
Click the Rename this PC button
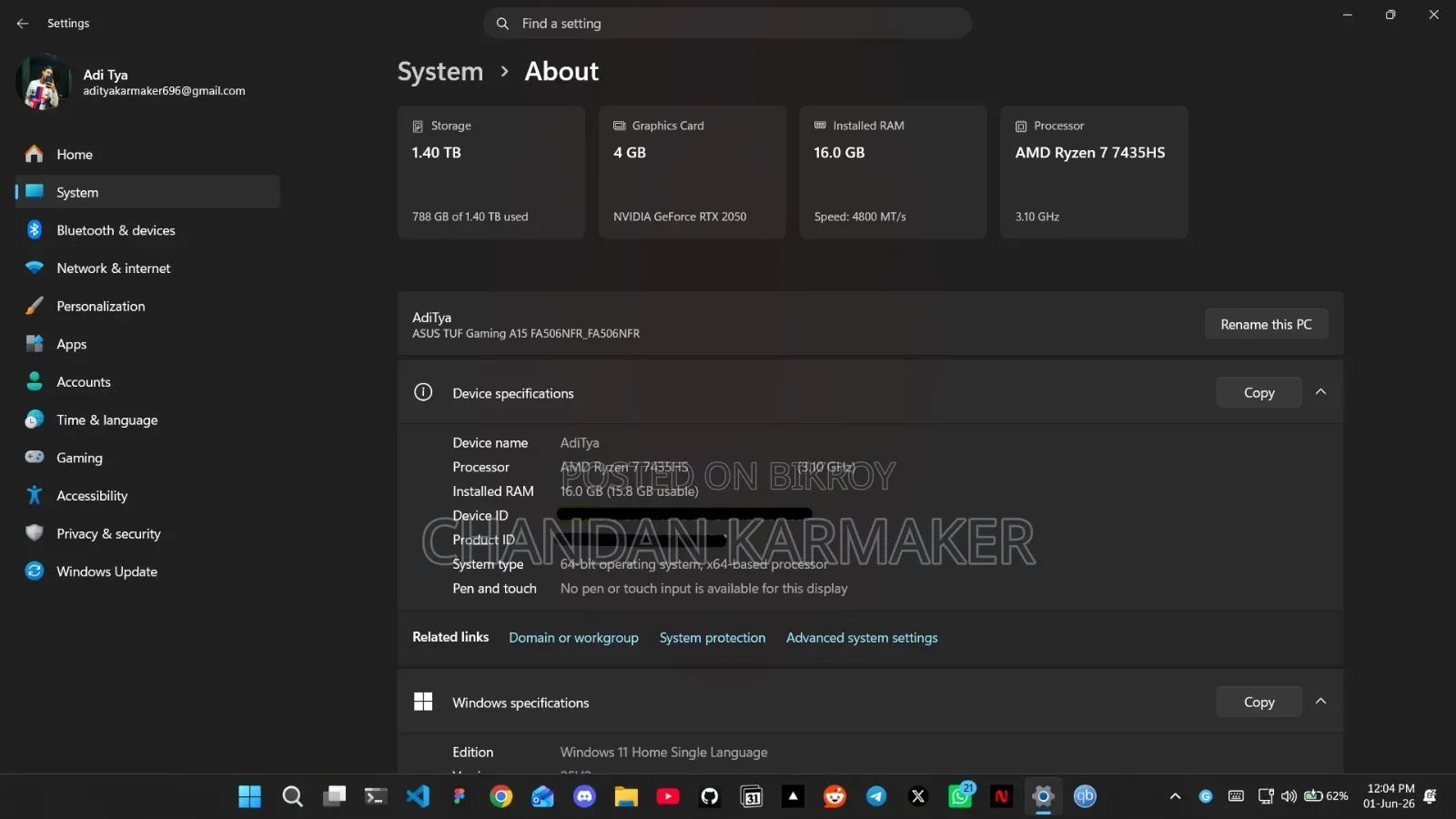pos(1266,324)
